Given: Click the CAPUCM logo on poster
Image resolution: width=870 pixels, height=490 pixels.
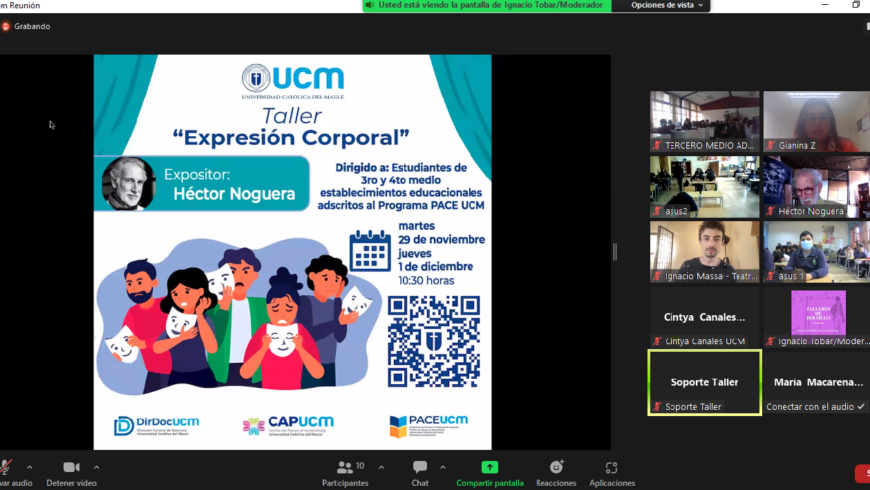Looking at the screenshot, I should pos(289,426).
